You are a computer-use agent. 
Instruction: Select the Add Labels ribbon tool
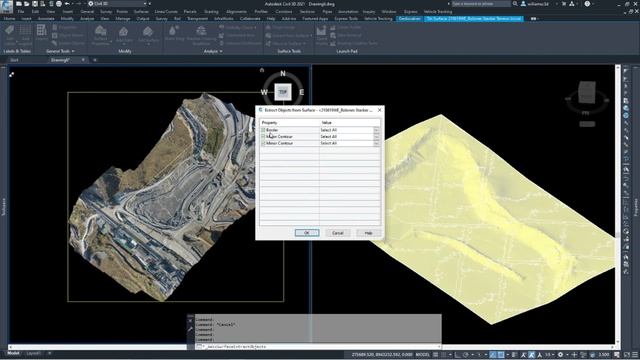click(9, 35)
